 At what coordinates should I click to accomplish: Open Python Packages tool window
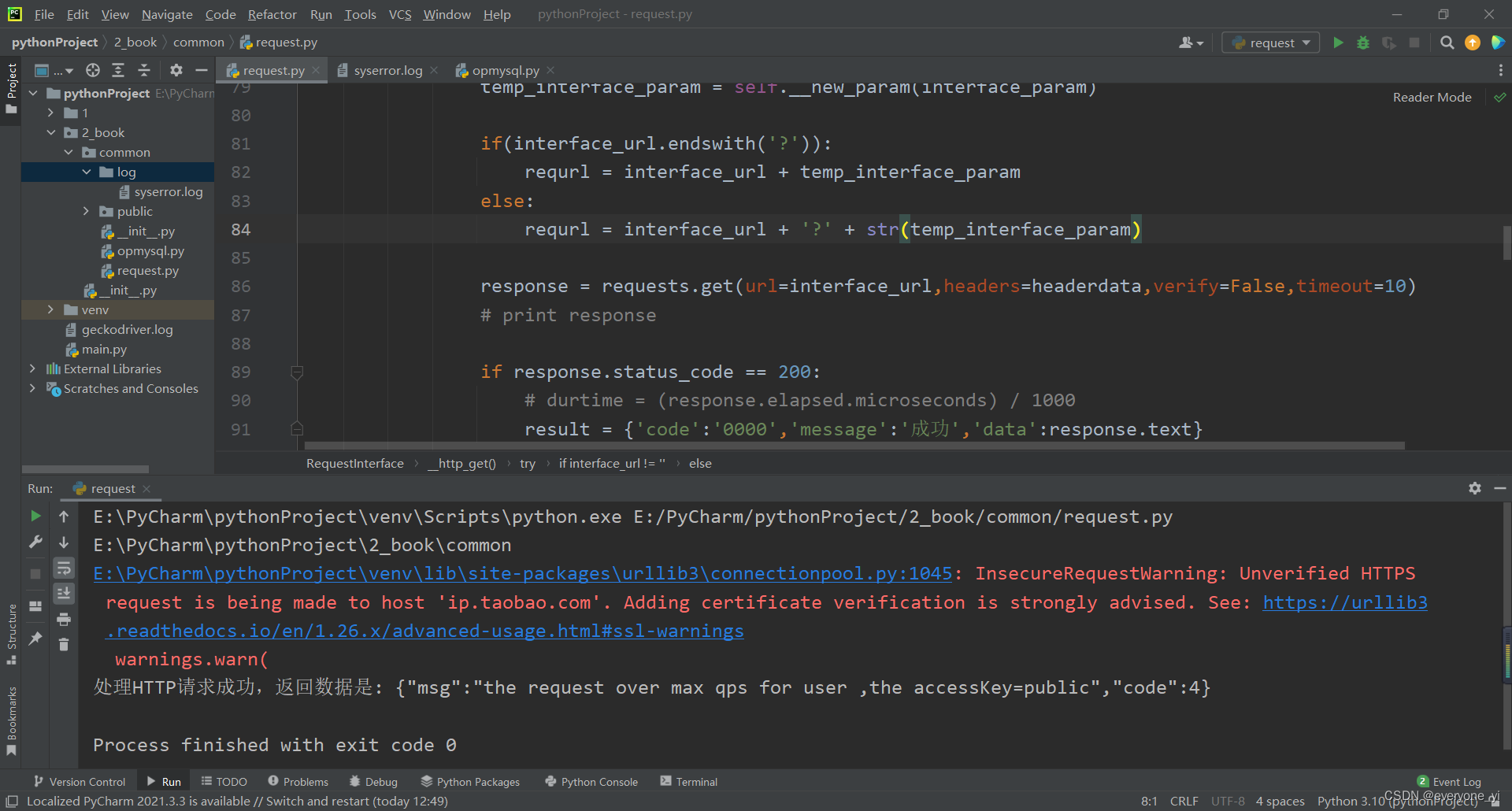470,781
